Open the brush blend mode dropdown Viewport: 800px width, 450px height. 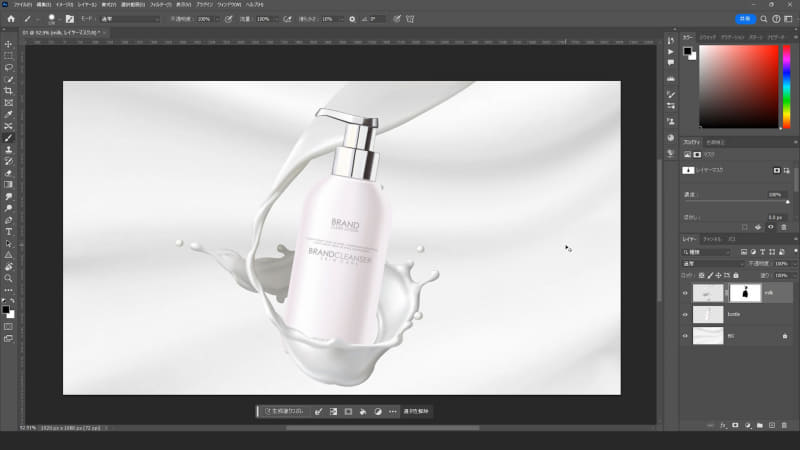click(130, 19)
